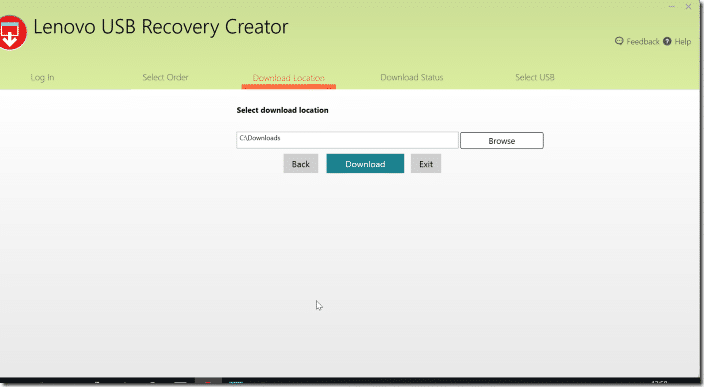The image size is (704, 387).
Task: Click the 'Select download location' heading text
Action: [282, 110]
